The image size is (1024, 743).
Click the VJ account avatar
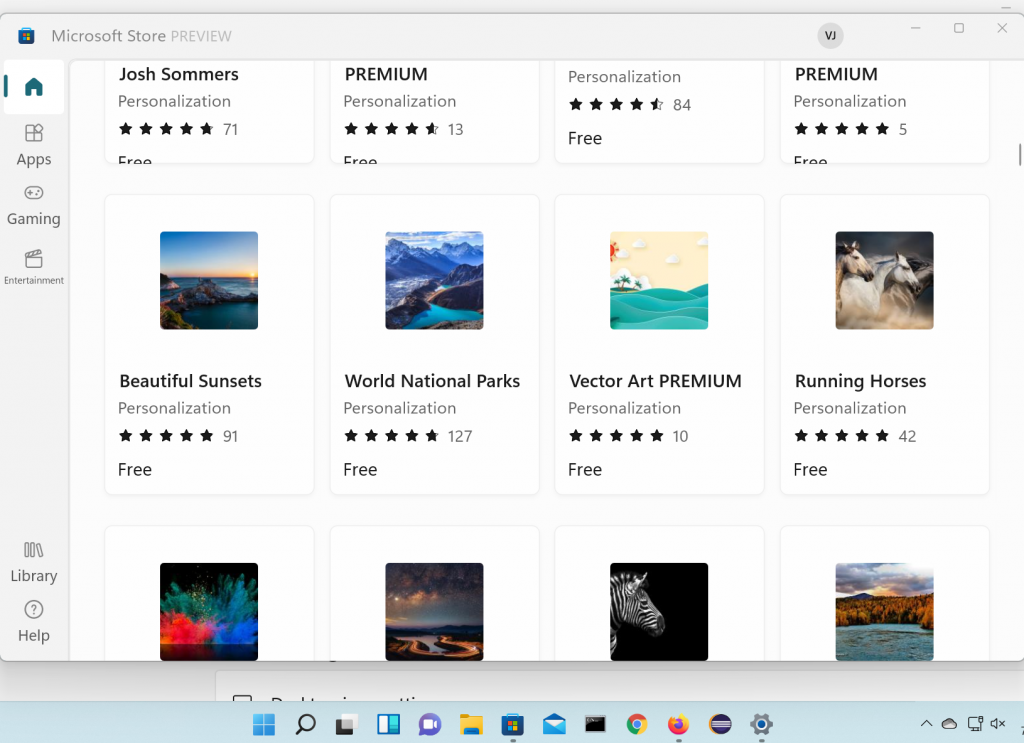click(x=830, y=35)
